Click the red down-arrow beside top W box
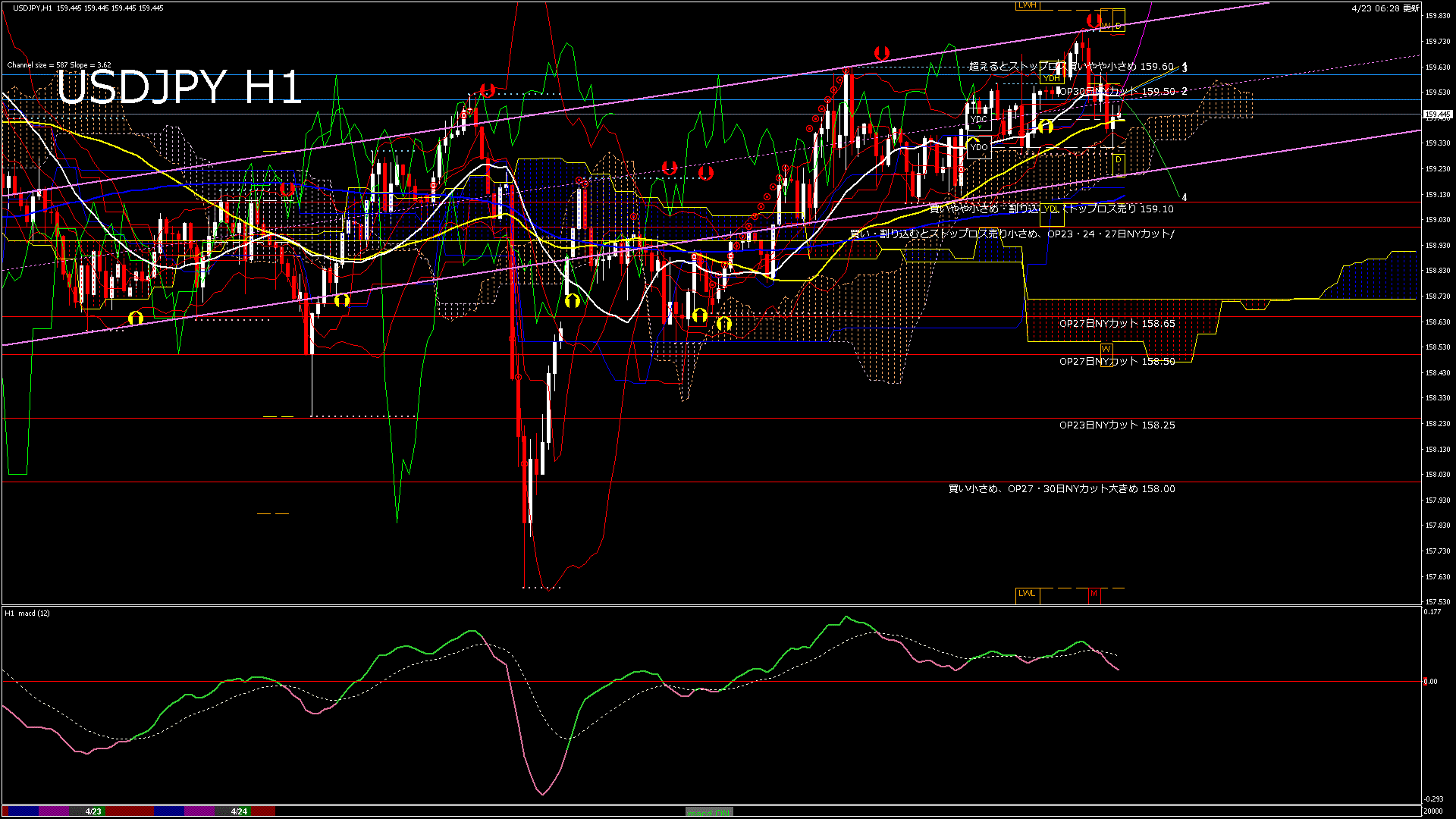1456x819 pixels. tap(1093, 20)
